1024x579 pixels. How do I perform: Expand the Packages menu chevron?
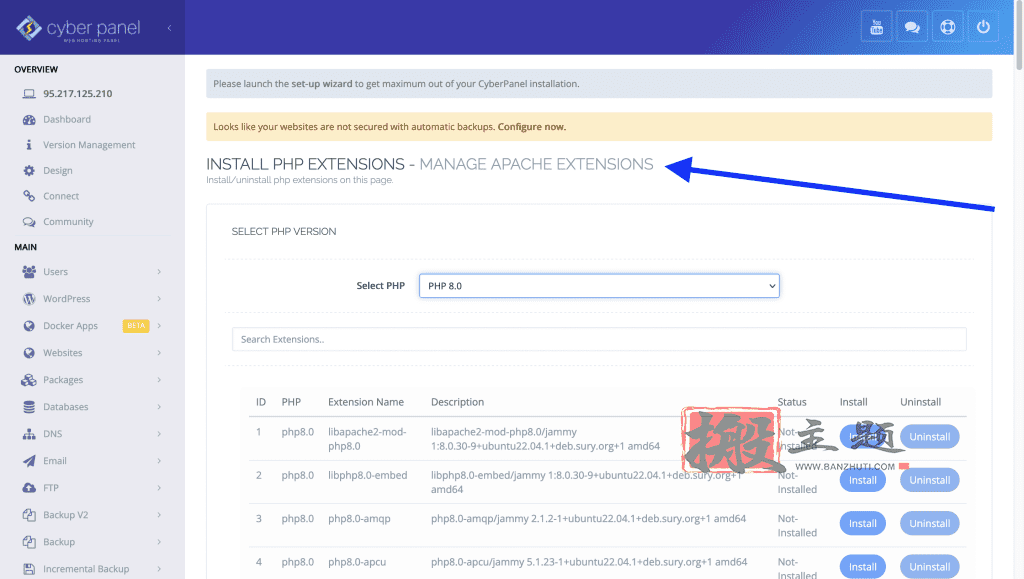coord(159,380)
